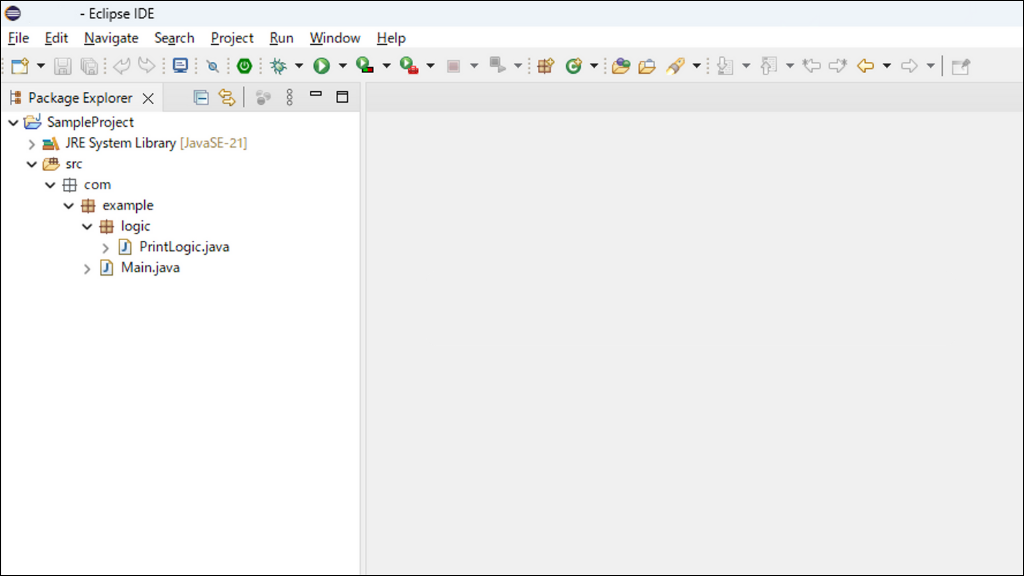Click the Save All icon
Screen dimensions: 1024x576
pos(89,66)
